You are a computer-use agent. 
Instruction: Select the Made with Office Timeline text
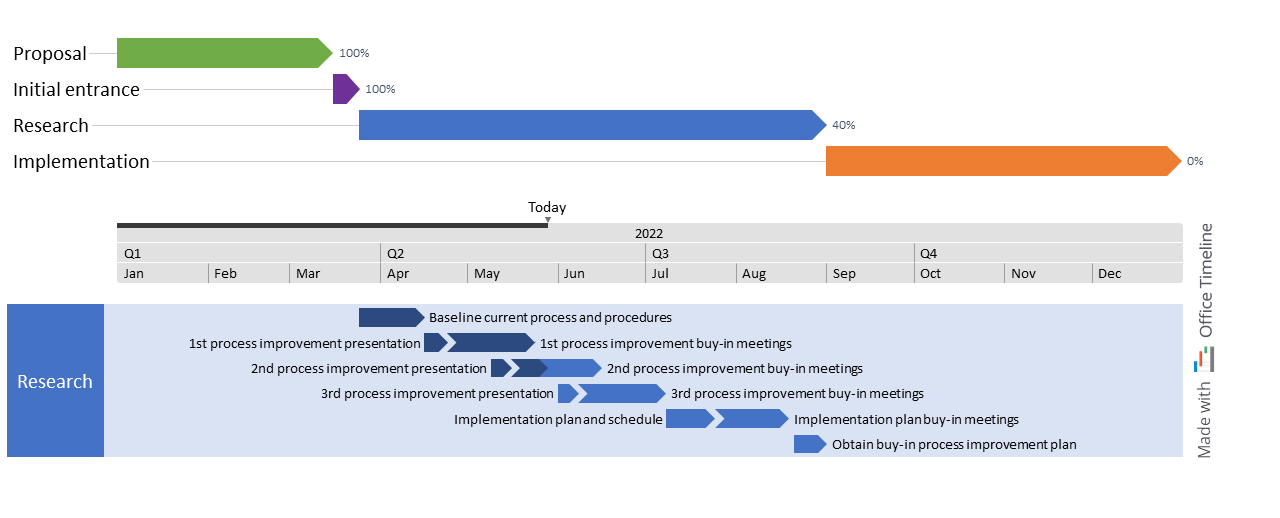[1205, 340]
